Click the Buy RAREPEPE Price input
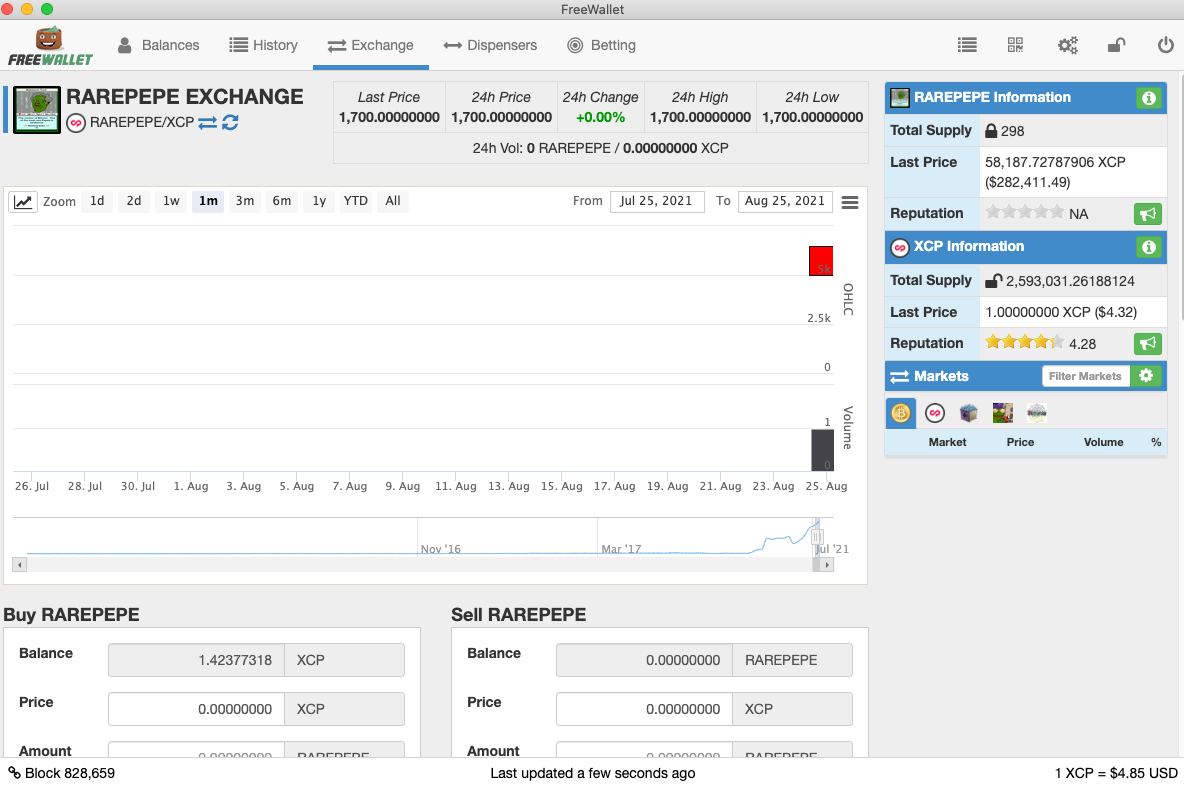The image size is (1184, 786). [196, 709]
